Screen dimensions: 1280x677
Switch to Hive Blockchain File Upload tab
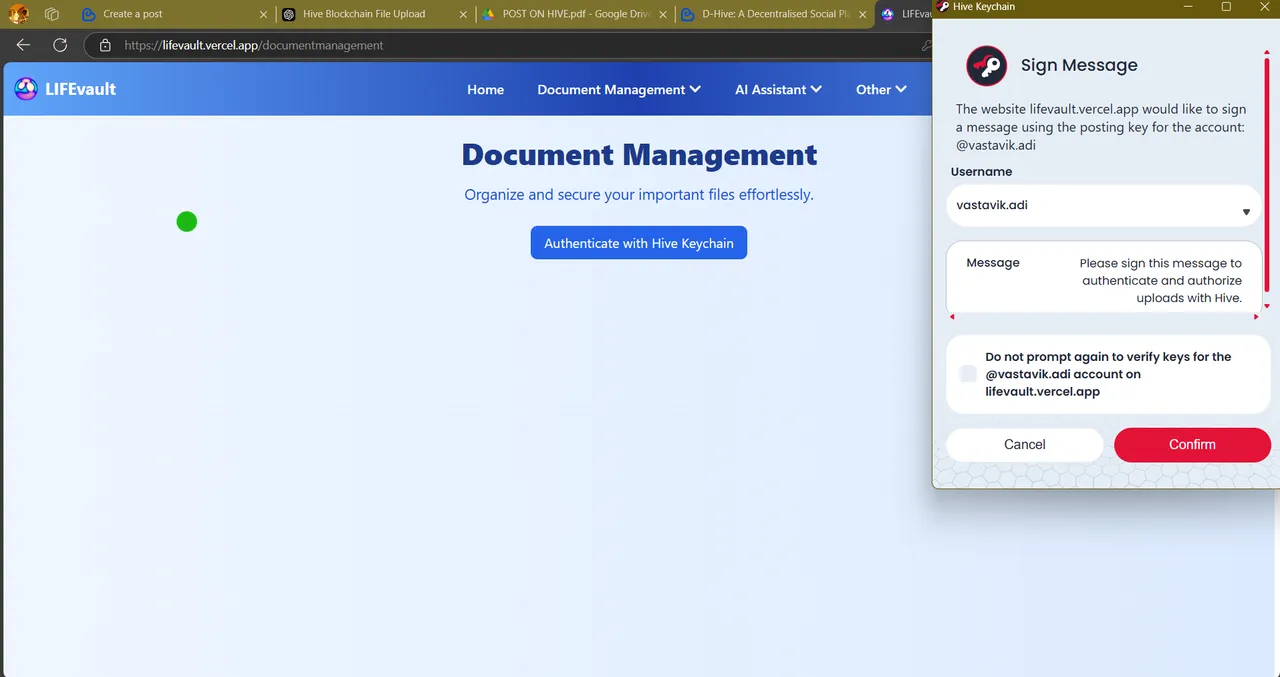point(364,14)
